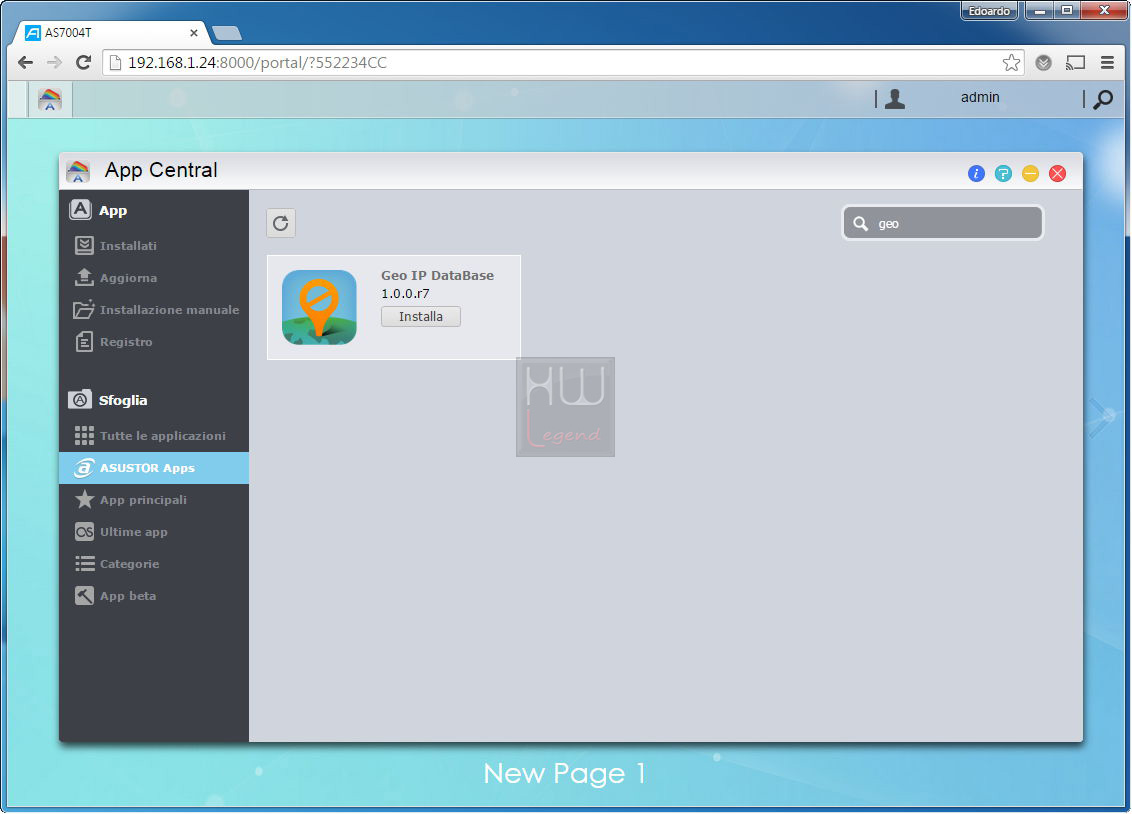
Task: Open the Registro section
Action: [x=154, y=342]
